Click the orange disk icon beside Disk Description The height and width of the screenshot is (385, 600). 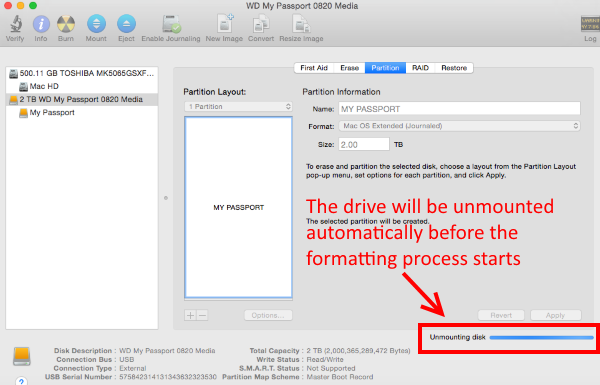pyautogui.click(x=22, y=356)
